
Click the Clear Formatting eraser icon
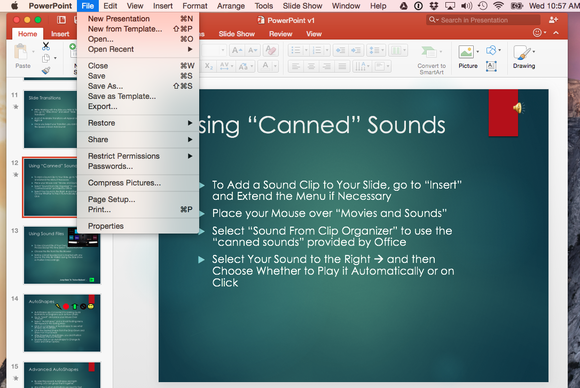coord(270,50)
